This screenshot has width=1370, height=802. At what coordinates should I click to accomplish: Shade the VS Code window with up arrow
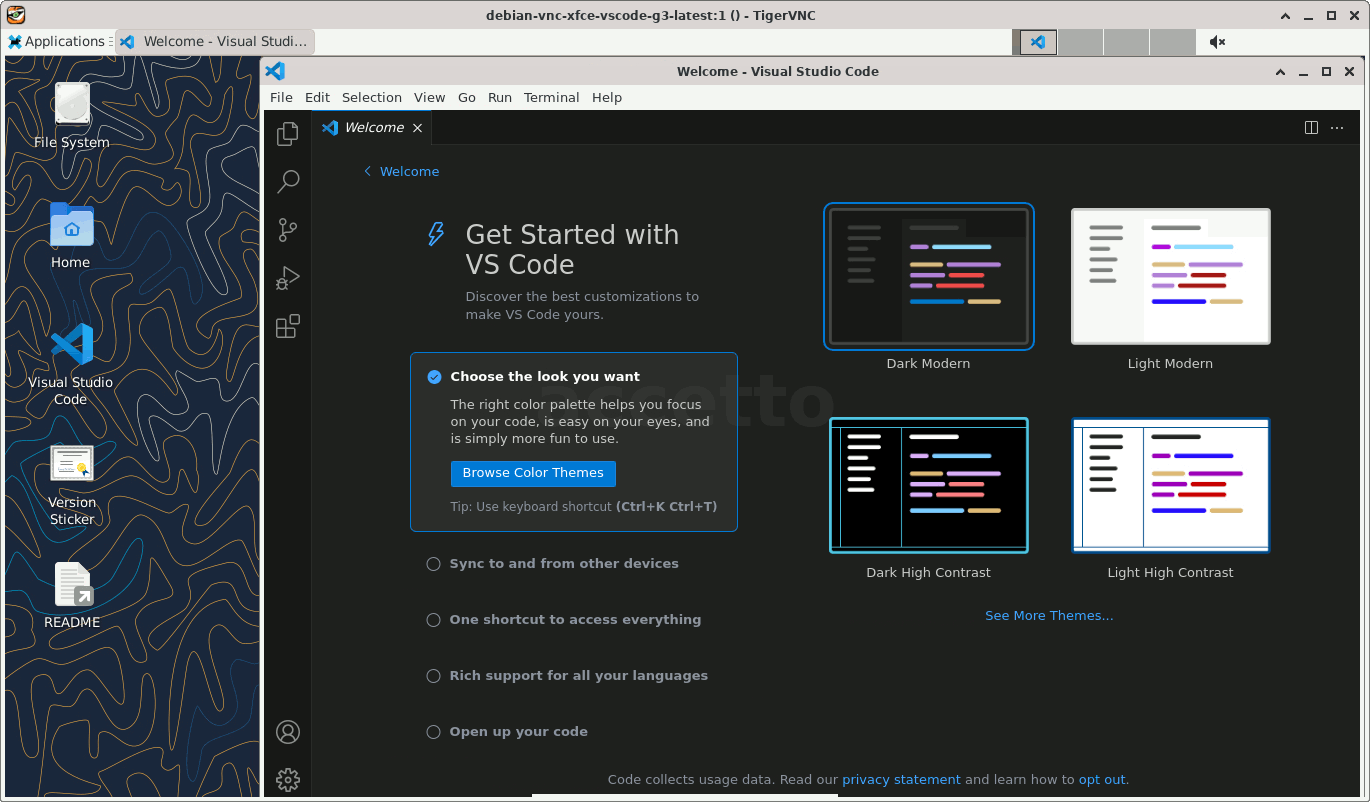coord(1281,72)
